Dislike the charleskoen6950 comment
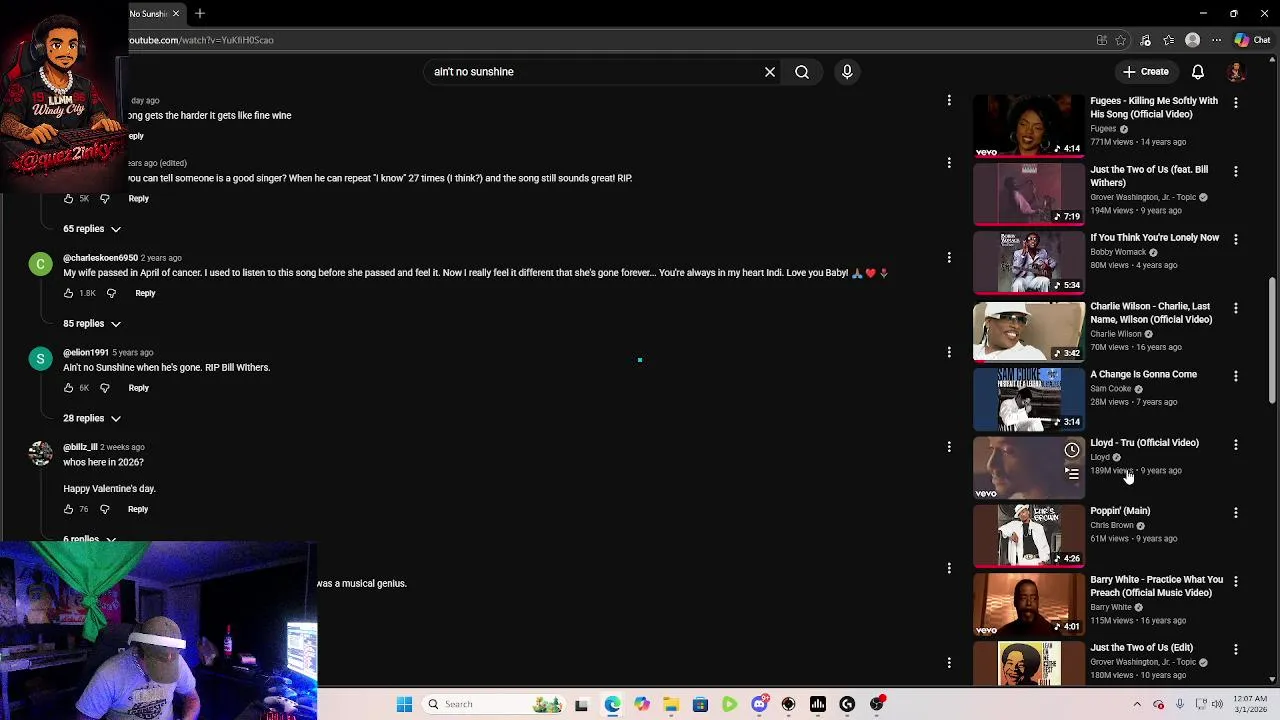Image resolution: width=1280 pixels, height=720 pixels. coord(111,293)
